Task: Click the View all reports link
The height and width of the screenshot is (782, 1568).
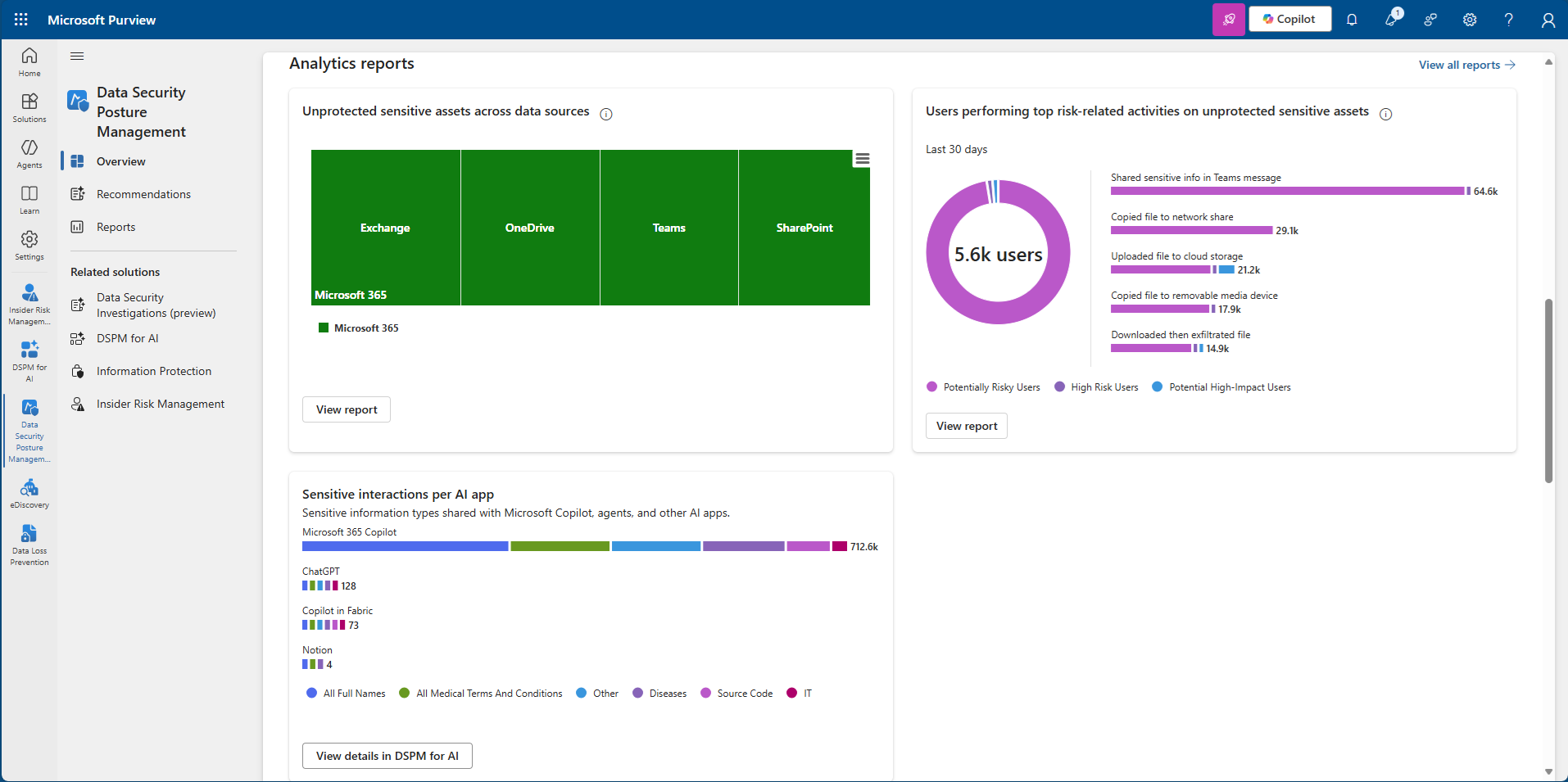Action: tap(1466, 65)
